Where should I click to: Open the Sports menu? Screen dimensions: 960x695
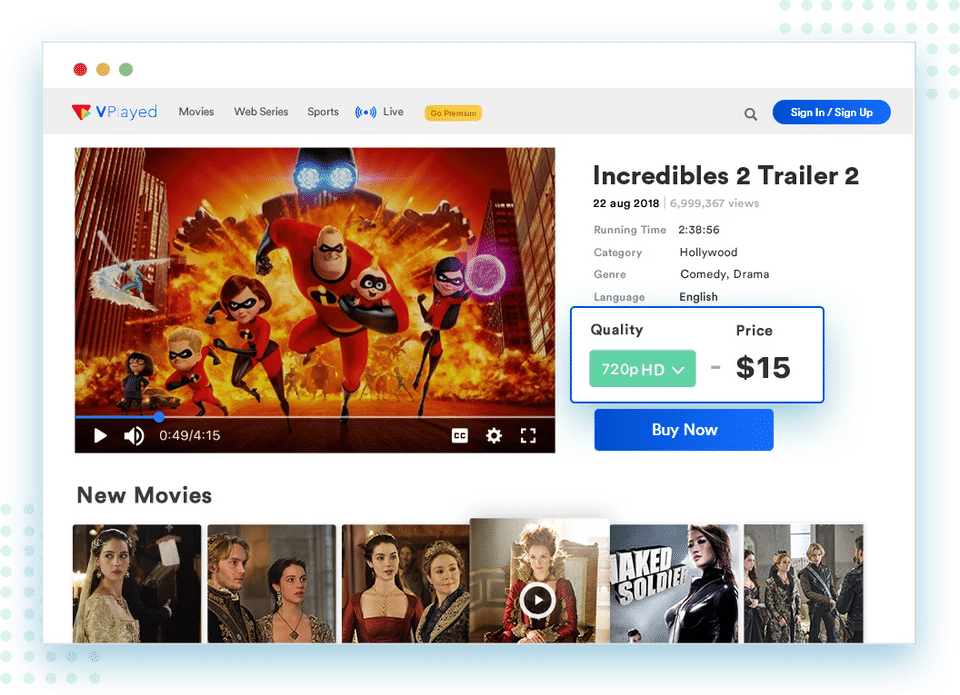(x=323, y=111)
